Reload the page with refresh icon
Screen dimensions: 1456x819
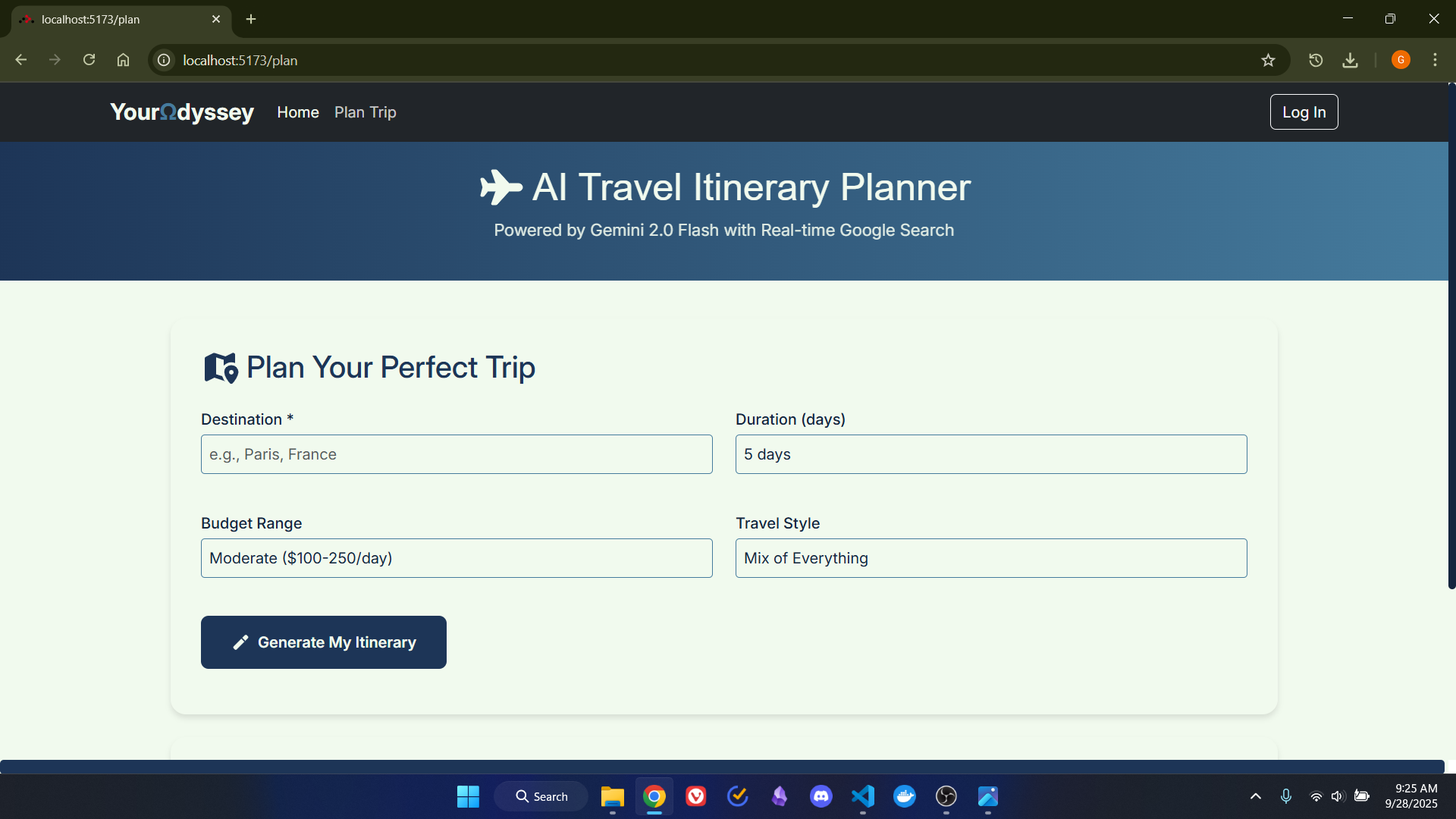pyautogui.click(x=89, y=60)
